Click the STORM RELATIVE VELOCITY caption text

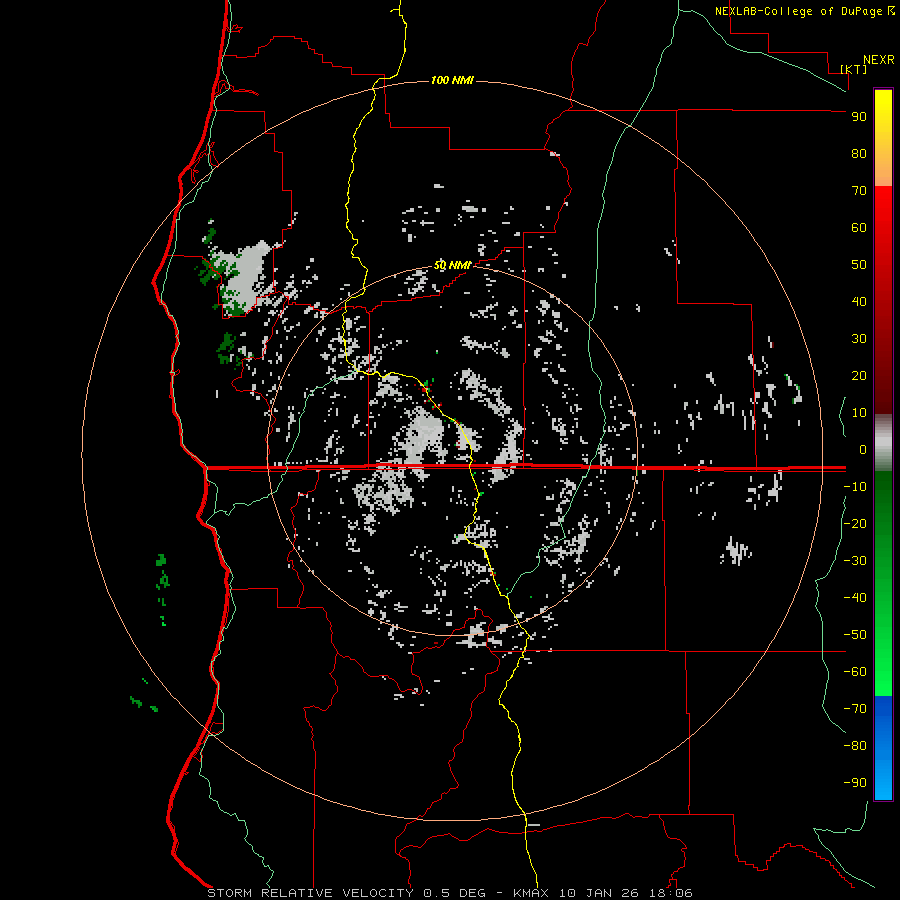click(x=310, y=893)
